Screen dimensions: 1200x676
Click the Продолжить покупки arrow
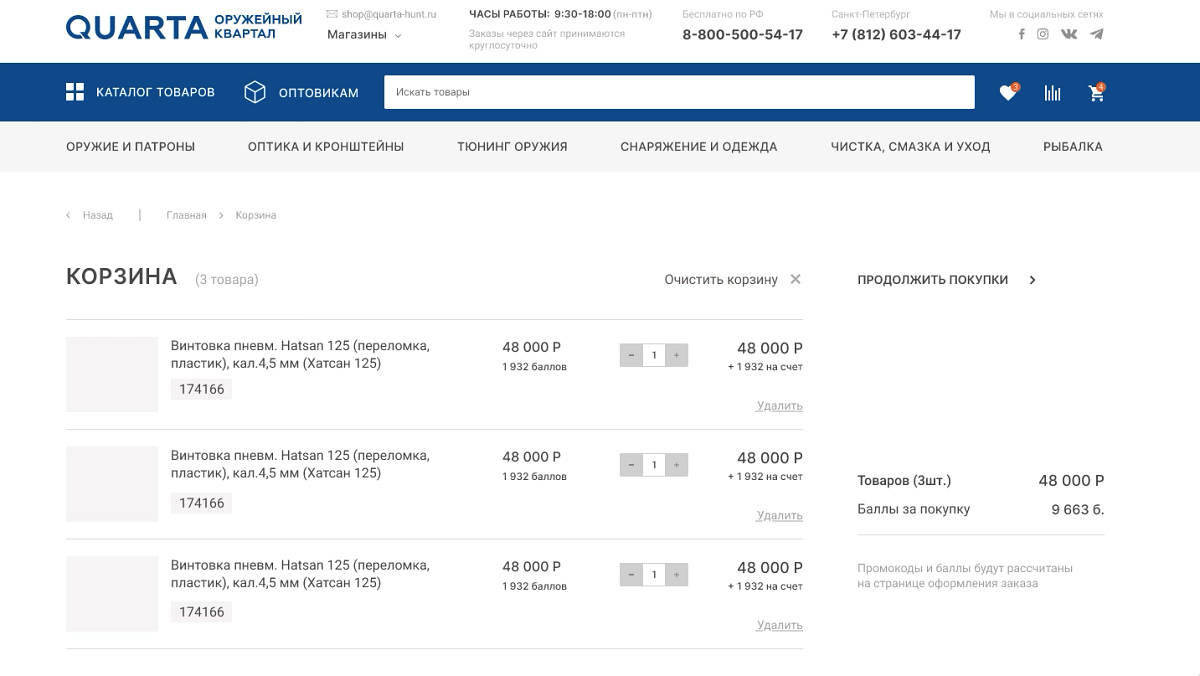(1033, 280)
